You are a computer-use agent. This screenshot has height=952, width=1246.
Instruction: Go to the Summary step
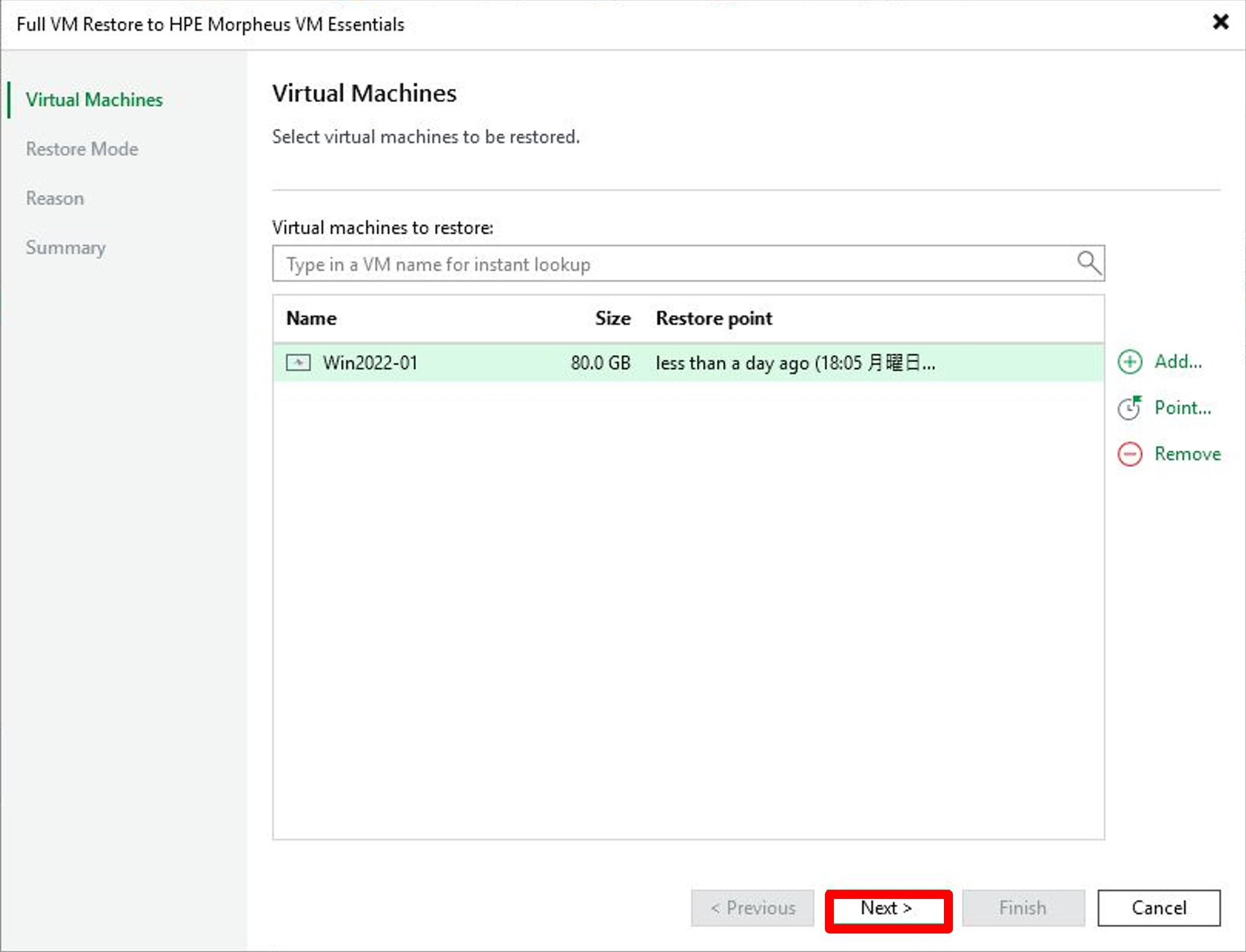tap(66, 248)
